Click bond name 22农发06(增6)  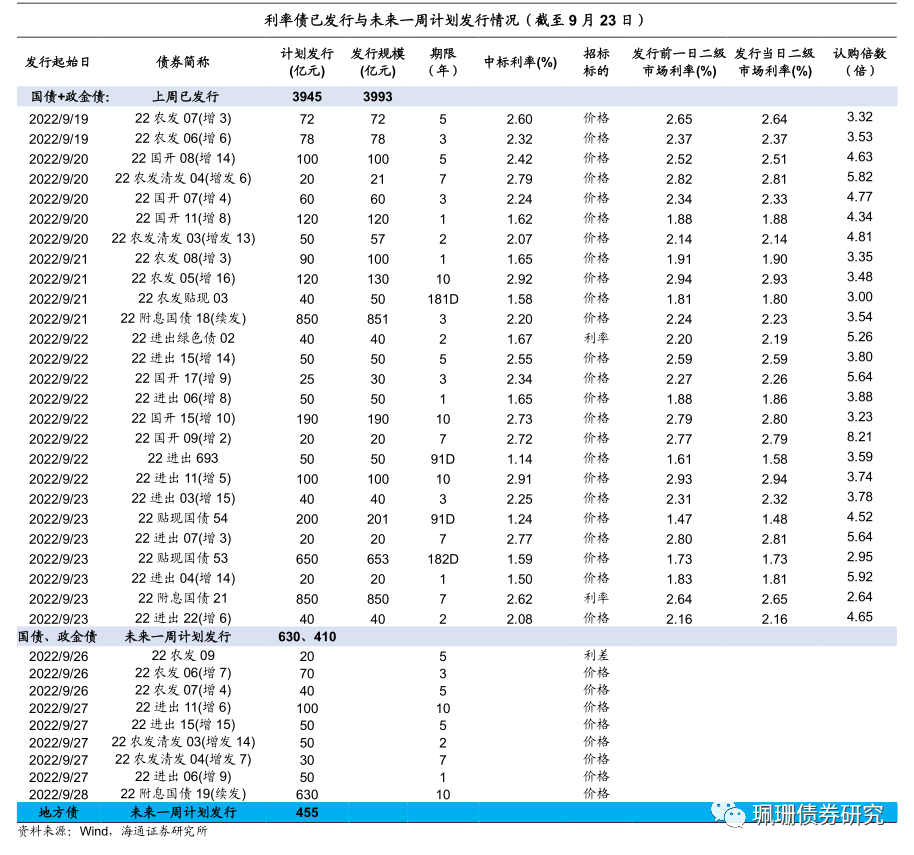[x=183, y=138]
